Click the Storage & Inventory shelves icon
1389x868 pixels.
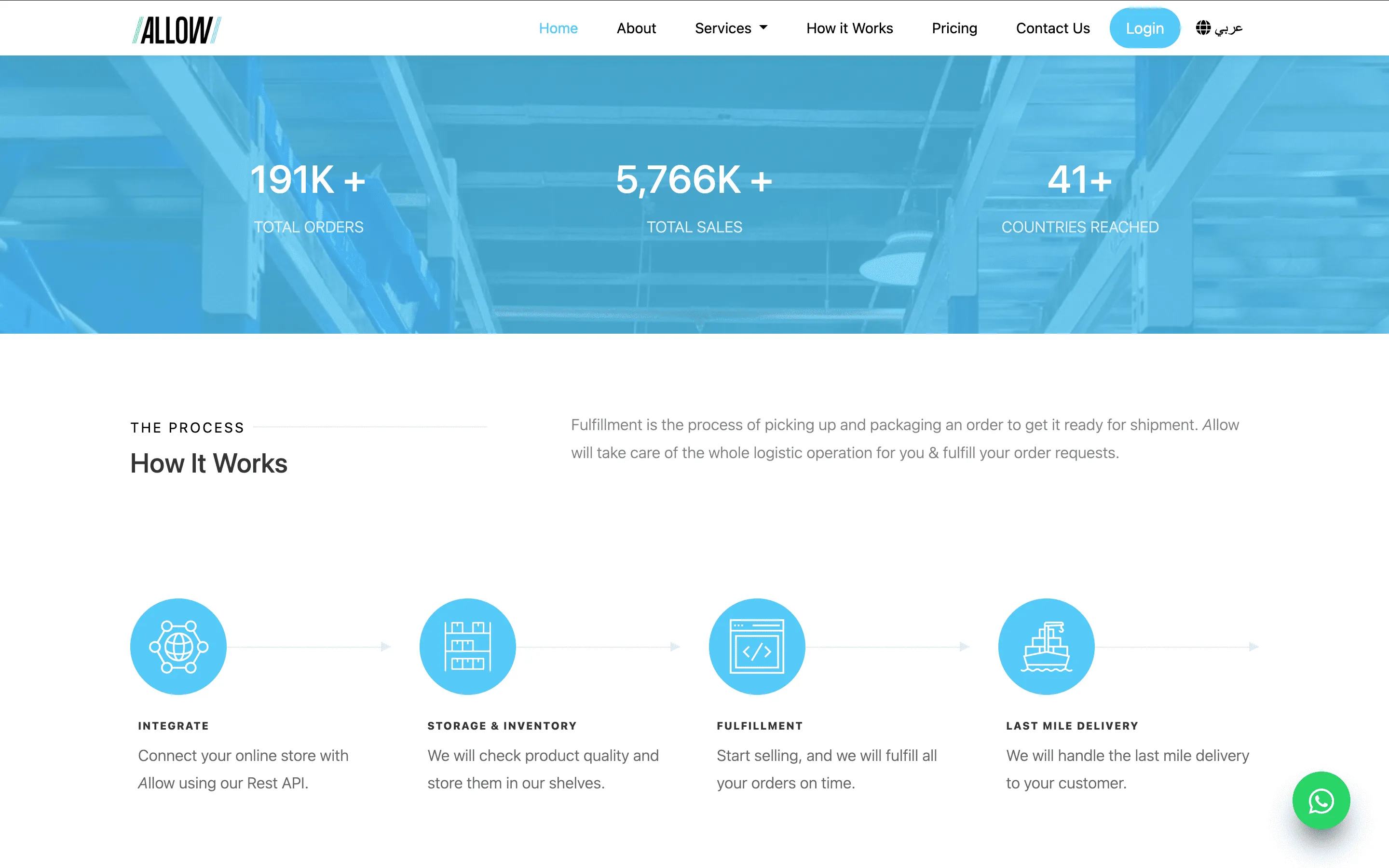pyautogui.click(x=468, y=646)
